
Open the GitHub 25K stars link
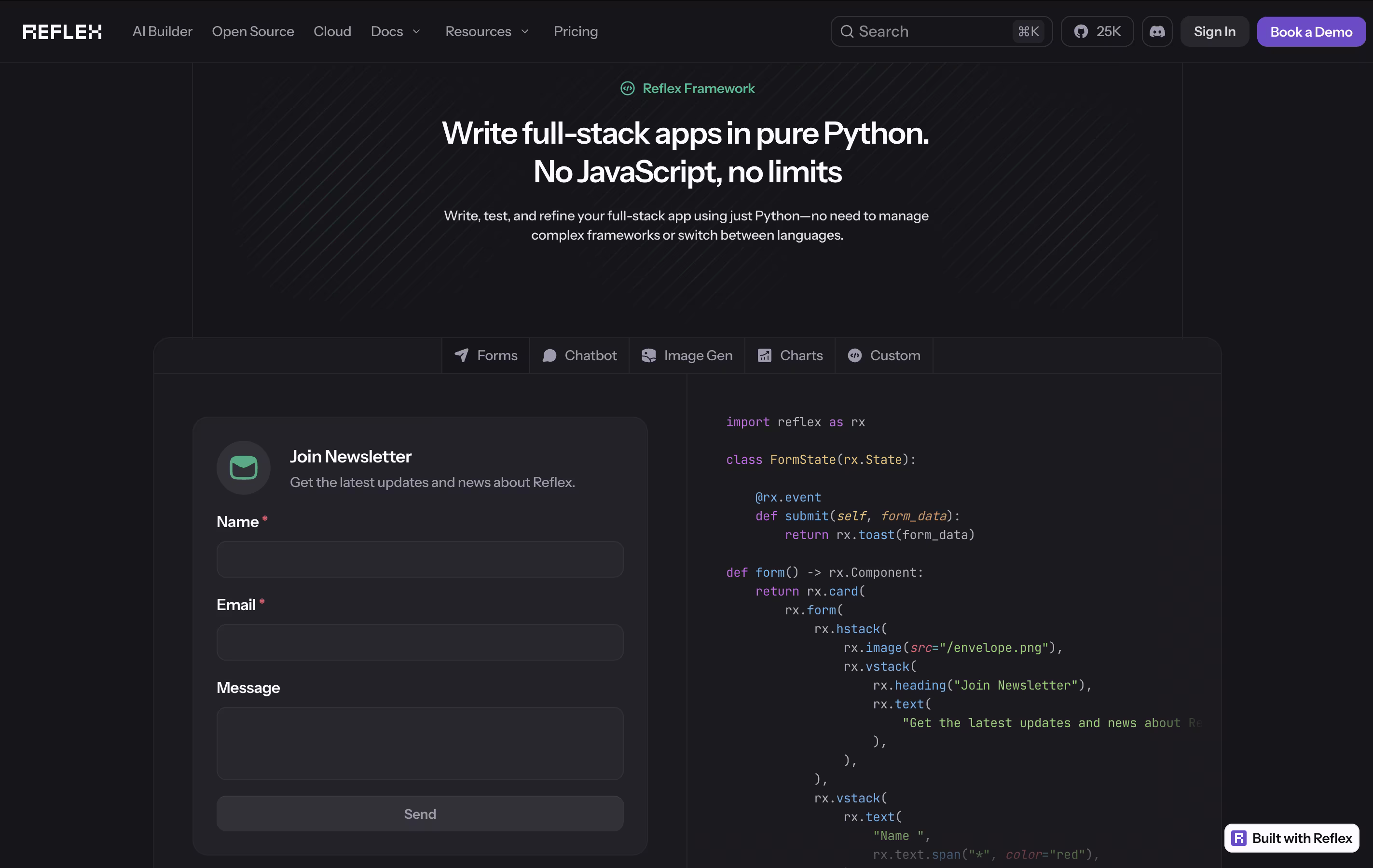[x=1097, y=31]
